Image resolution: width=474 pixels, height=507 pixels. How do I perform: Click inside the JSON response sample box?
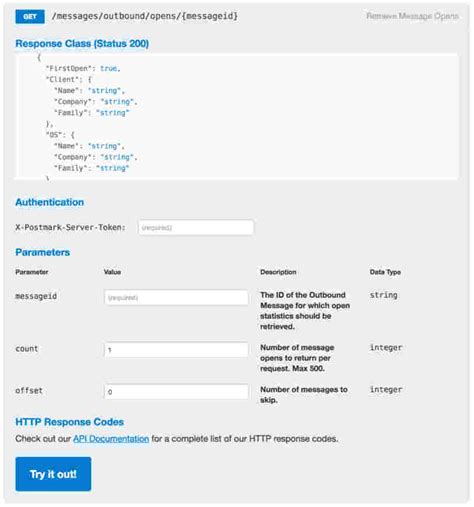click(236, 116)
